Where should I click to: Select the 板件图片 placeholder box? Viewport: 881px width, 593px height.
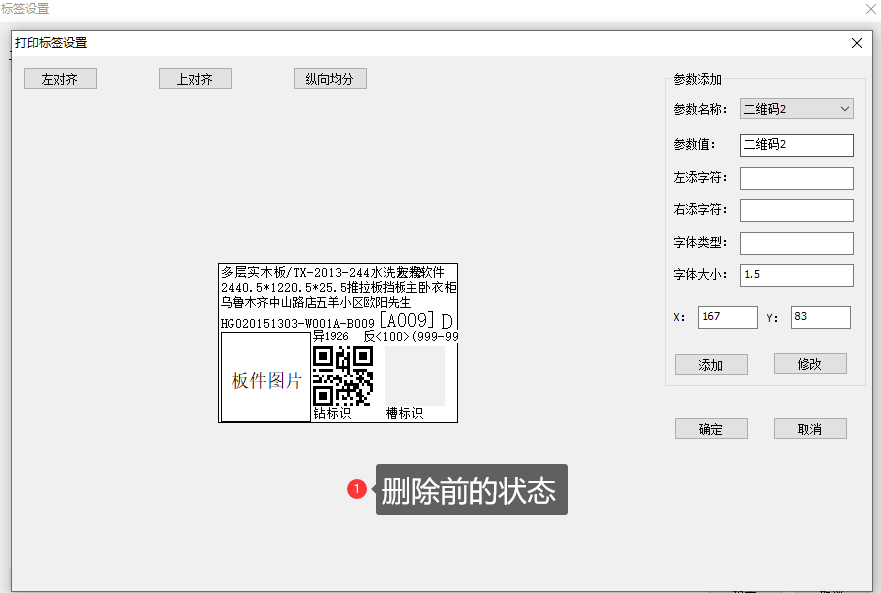coord(266,377)
